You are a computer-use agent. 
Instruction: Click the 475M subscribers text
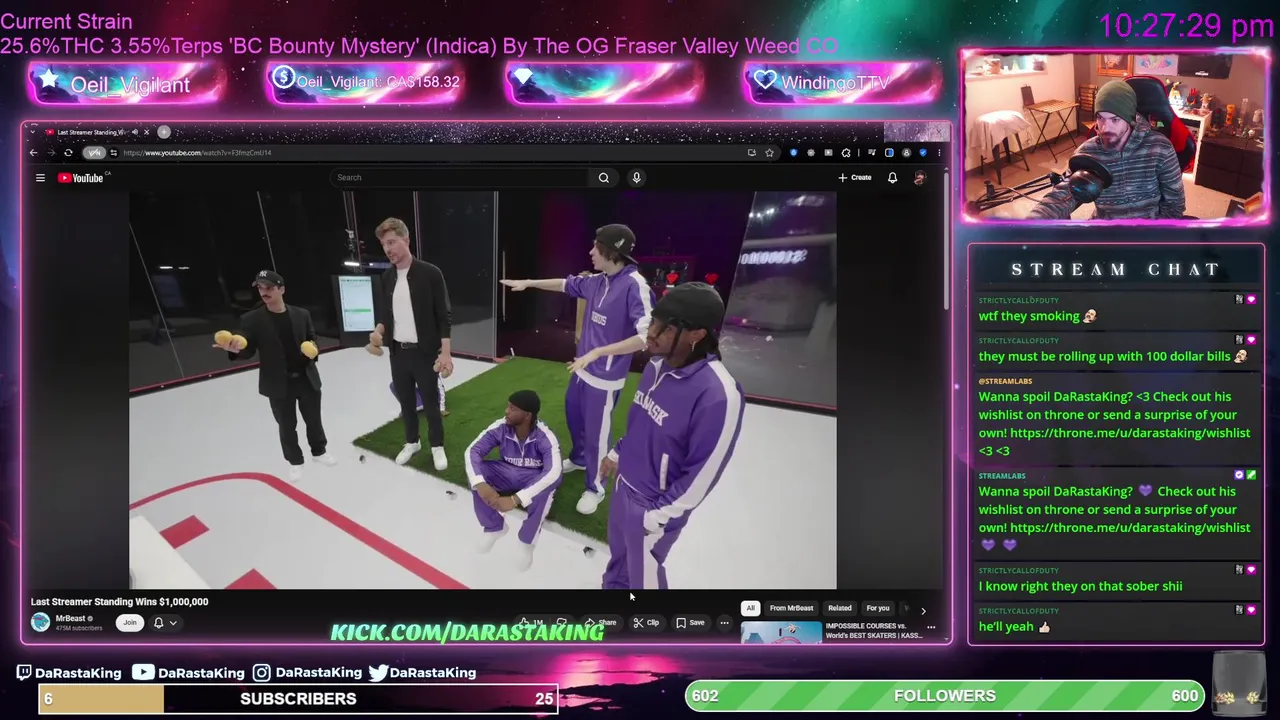(79, 628)
